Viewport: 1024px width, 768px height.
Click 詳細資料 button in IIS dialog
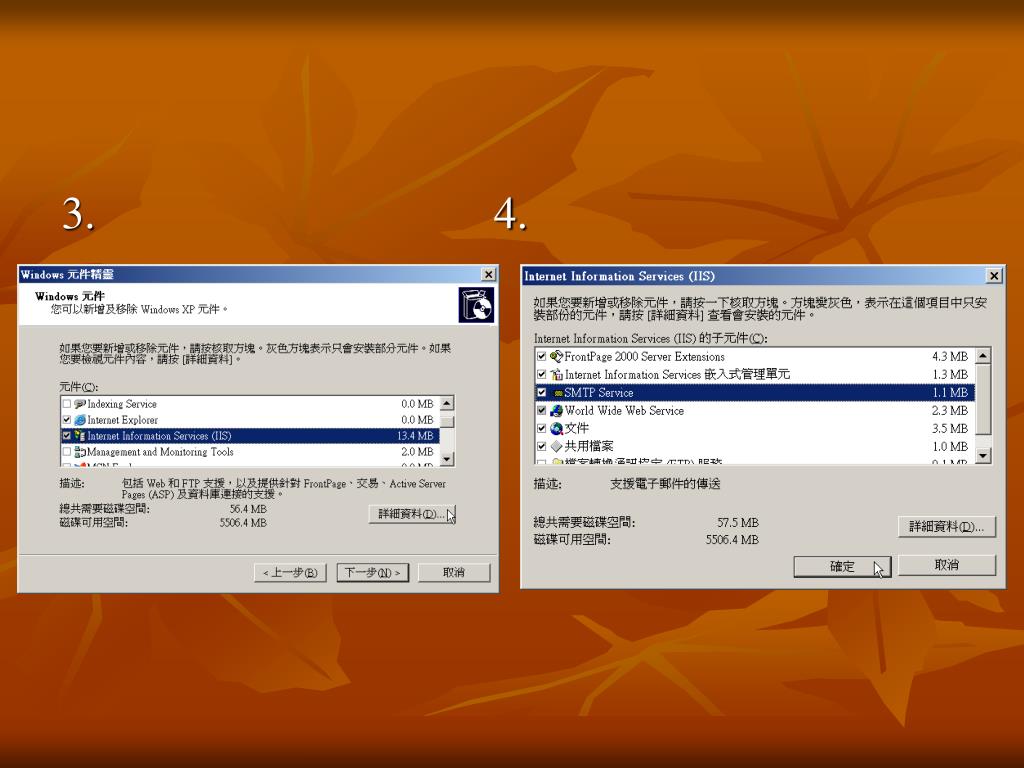(x=947, y=526)
